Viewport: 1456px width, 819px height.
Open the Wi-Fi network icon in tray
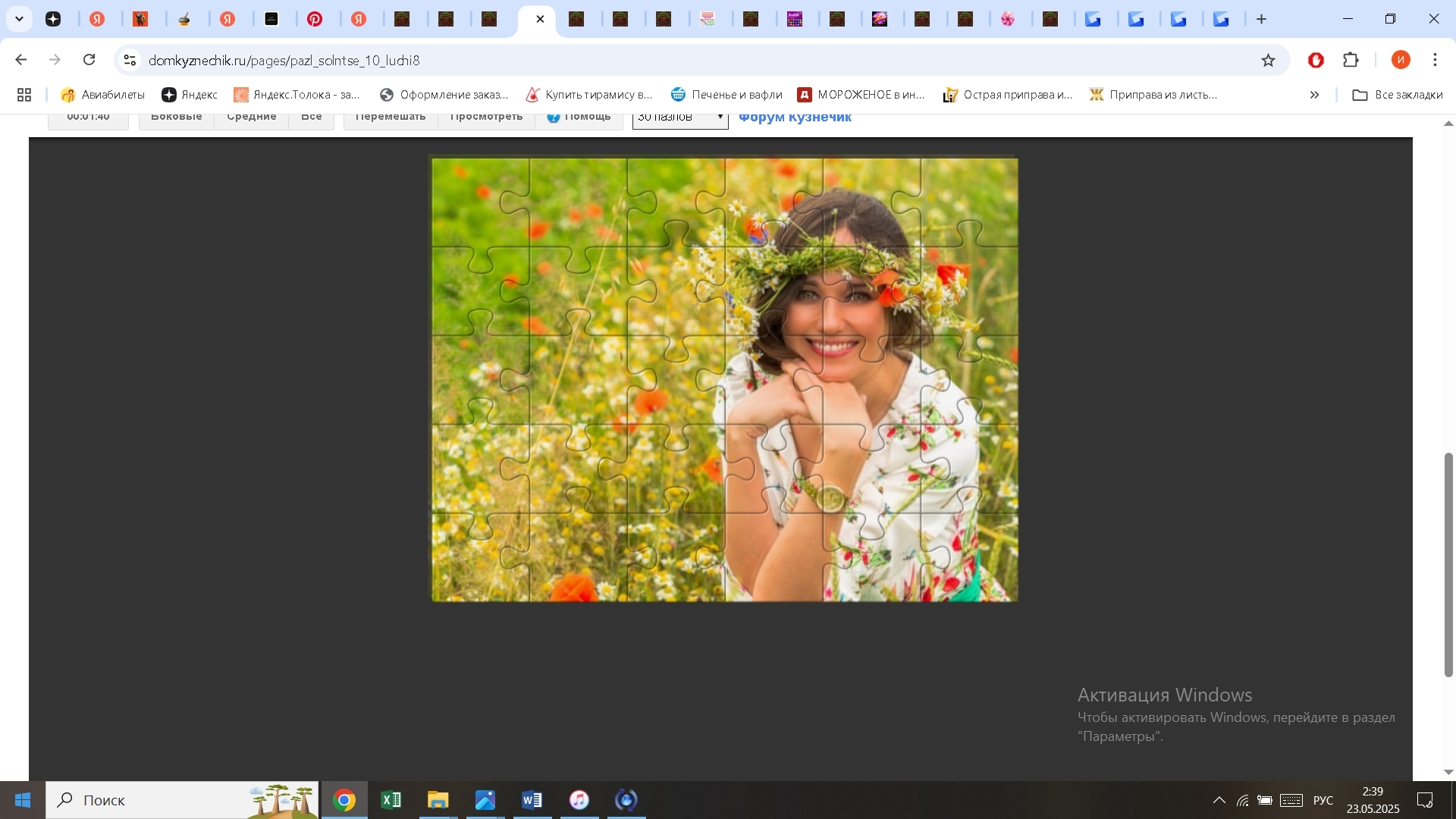click(x=1242, y=800)
